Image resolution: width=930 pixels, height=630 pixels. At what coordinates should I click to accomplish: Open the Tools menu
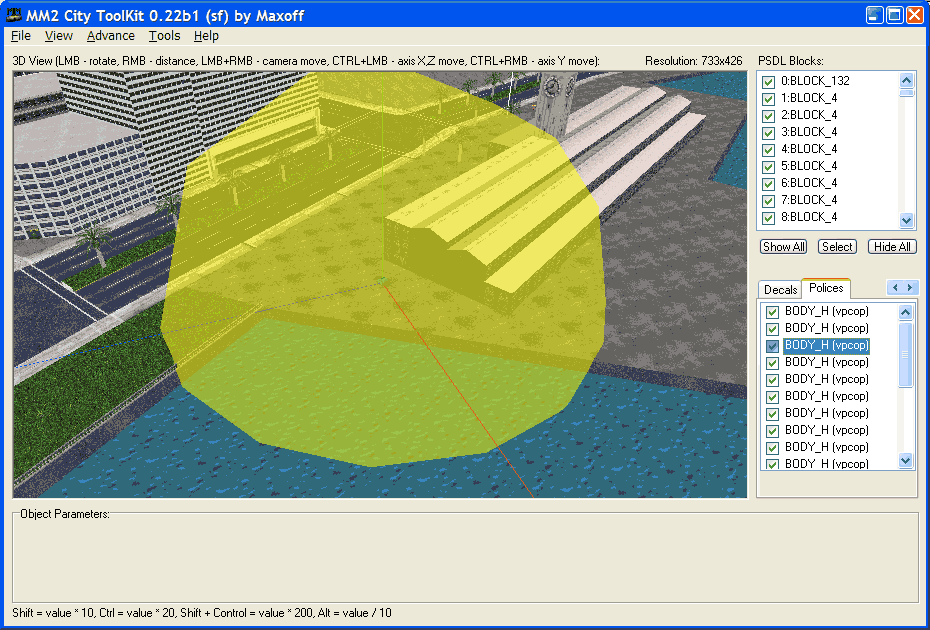(x=164, y=36)
